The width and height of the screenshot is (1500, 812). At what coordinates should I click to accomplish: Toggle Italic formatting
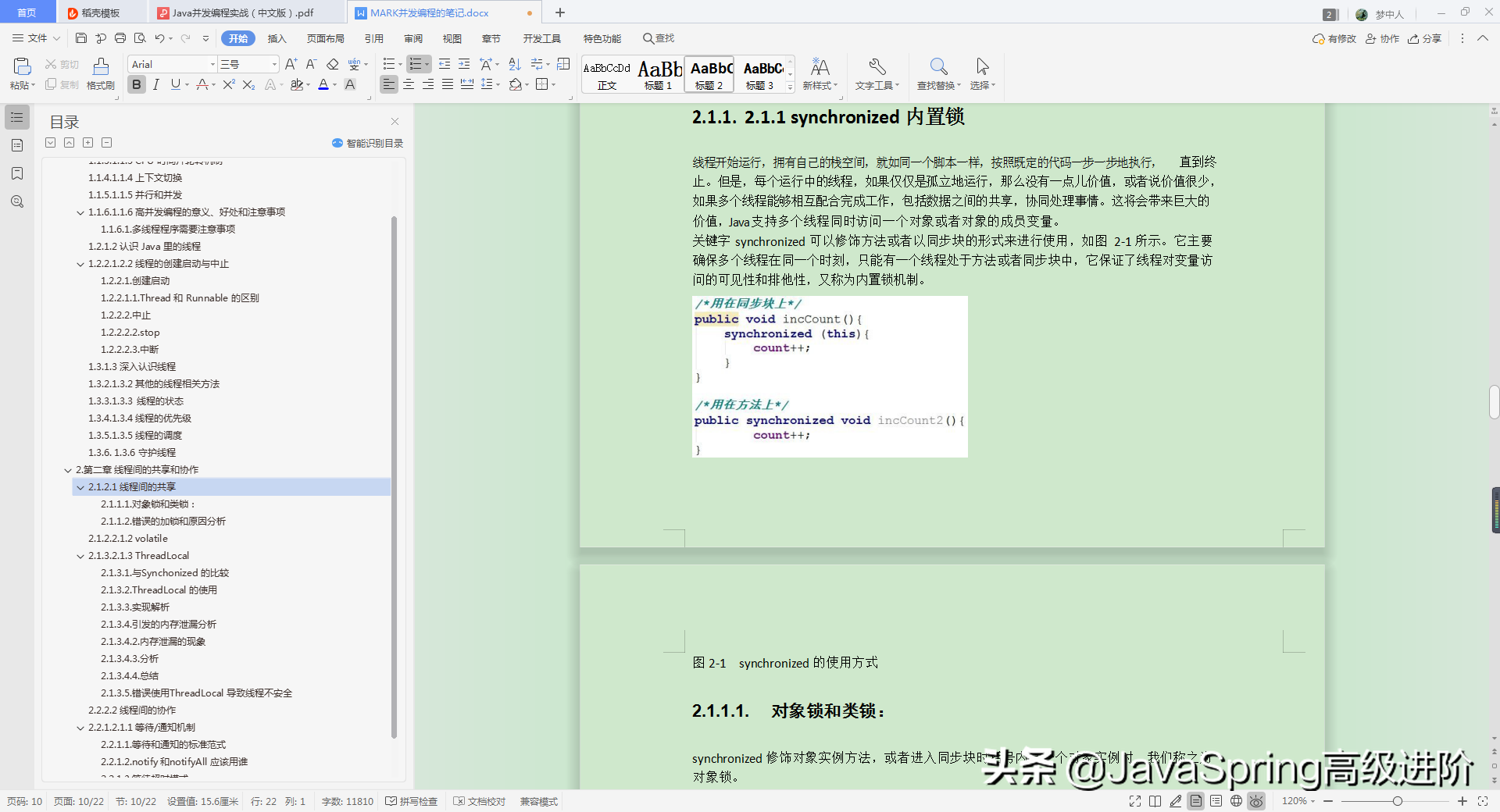point(156,84)
